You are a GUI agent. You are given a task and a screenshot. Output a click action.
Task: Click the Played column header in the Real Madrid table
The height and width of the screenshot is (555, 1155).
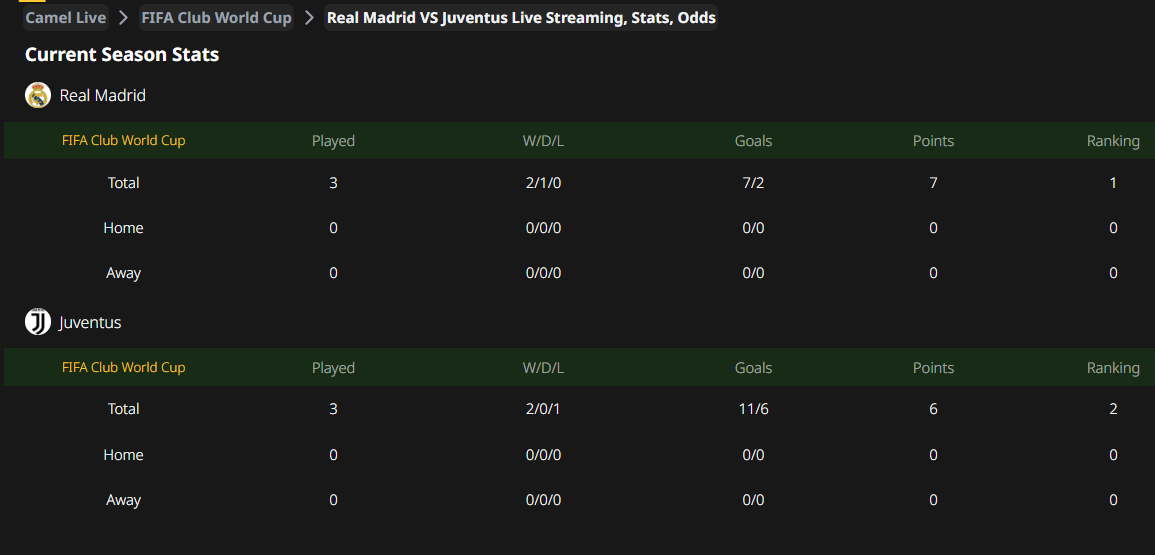(334, 141)
